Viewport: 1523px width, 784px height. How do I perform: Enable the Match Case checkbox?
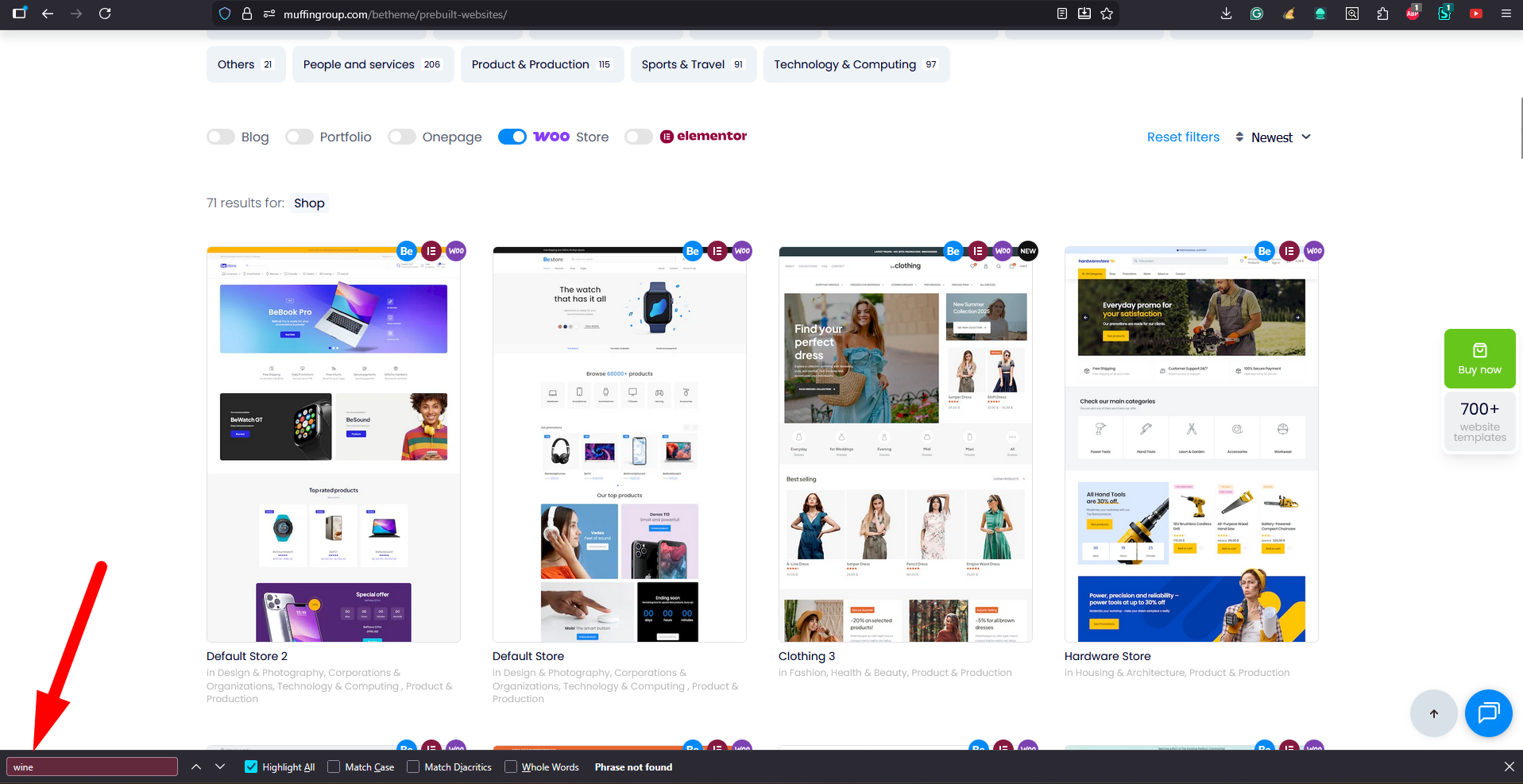click(334, 767)
